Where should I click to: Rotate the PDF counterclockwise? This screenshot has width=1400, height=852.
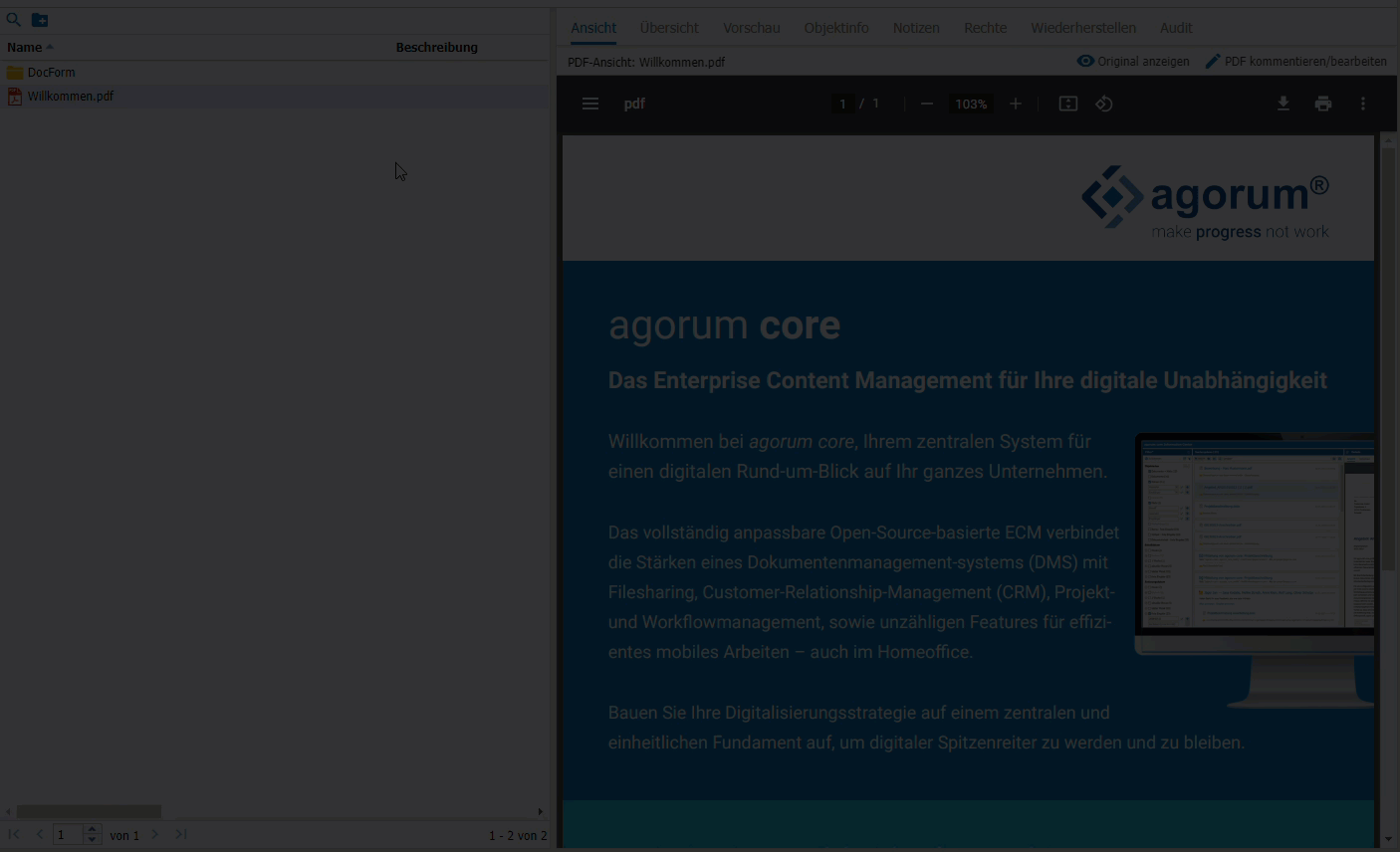pyautogui.click(x=1104, y=104)
